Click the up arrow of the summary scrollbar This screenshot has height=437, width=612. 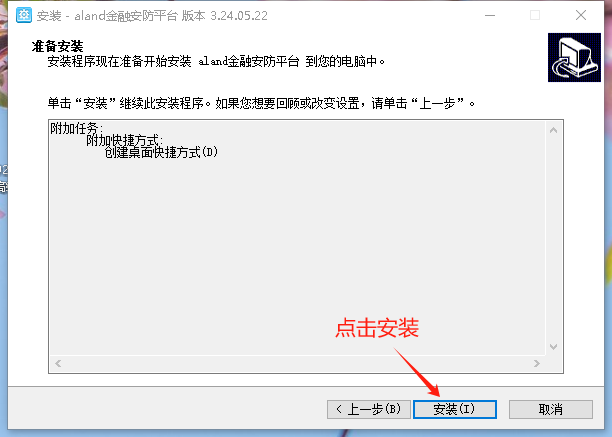(553, 130)
